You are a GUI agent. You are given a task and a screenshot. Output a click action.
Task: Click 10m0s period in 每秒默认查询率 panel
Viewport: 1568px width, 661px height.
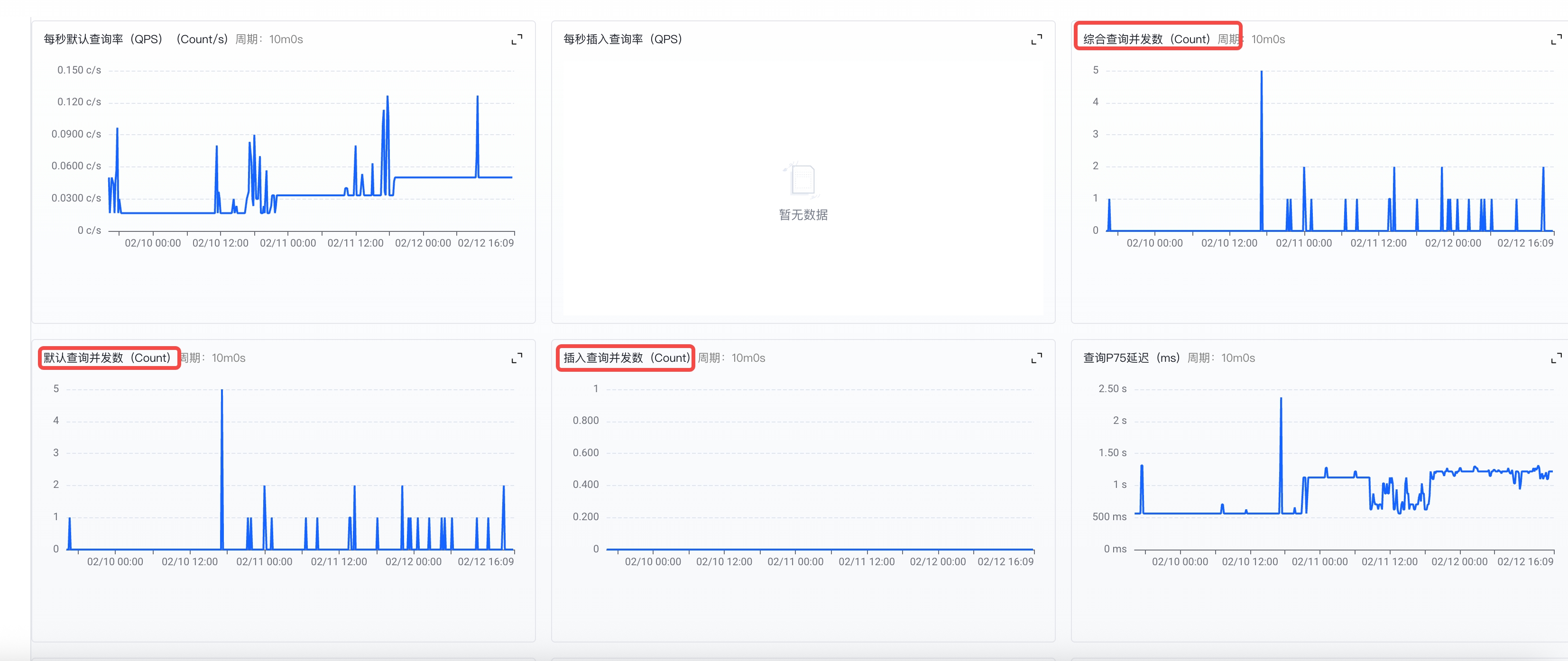coord(286,39)
